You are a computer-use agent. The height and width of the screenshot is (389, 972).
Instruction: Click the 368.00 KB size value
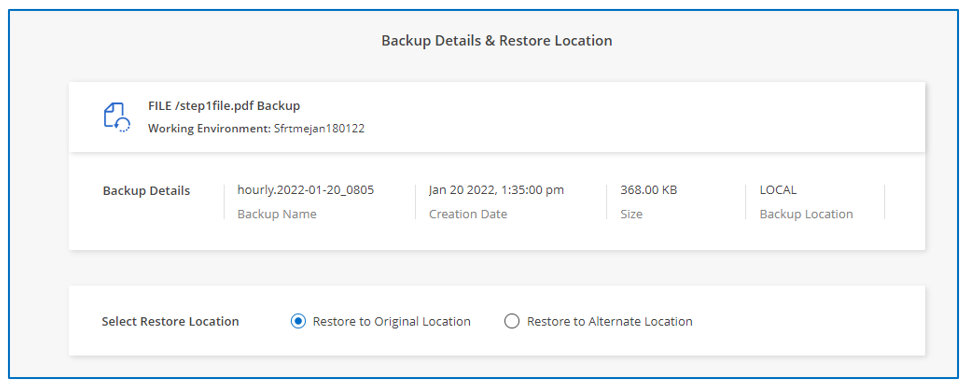coord(648,190)
